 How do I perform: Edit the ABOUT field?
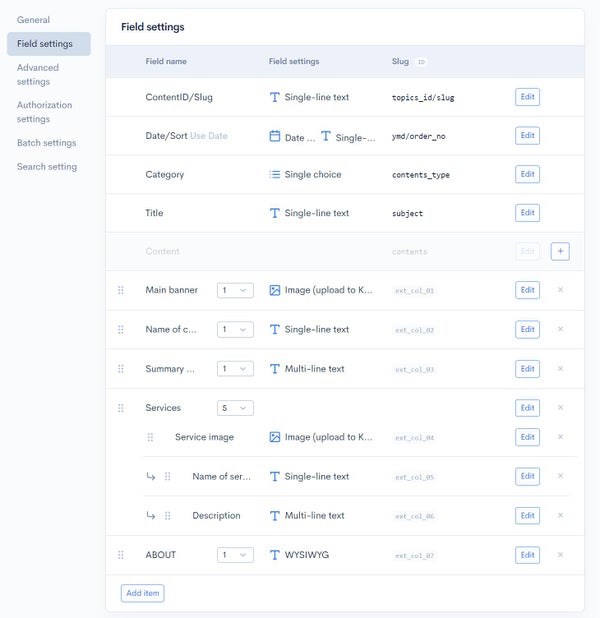[x=527, y=555]
